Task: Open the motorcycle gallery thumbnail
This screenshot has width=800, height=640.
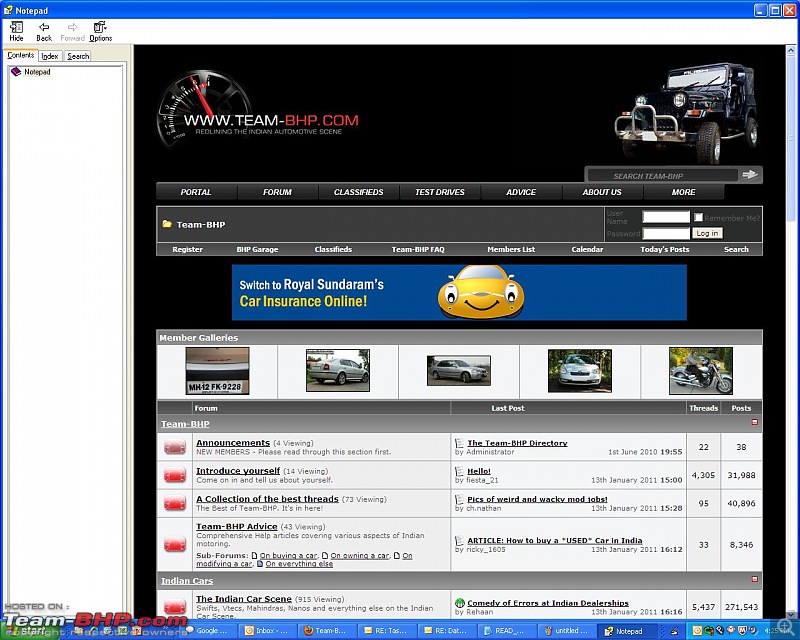Action: pyautogui.click(x=701, y=371)
